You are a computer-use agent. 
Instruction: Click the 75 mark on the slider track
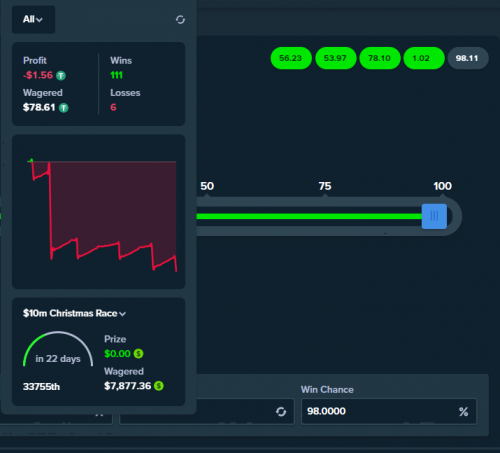click(325, 186)
